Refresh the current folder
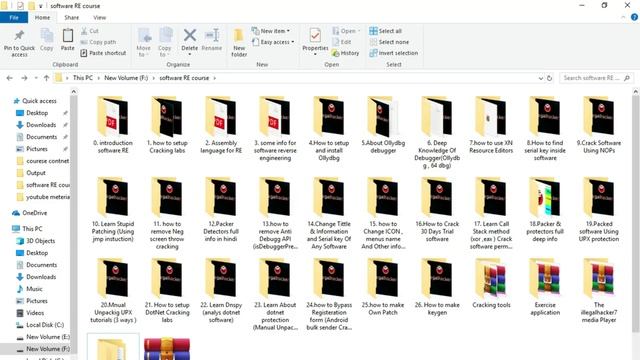 (x=549, y=78)
